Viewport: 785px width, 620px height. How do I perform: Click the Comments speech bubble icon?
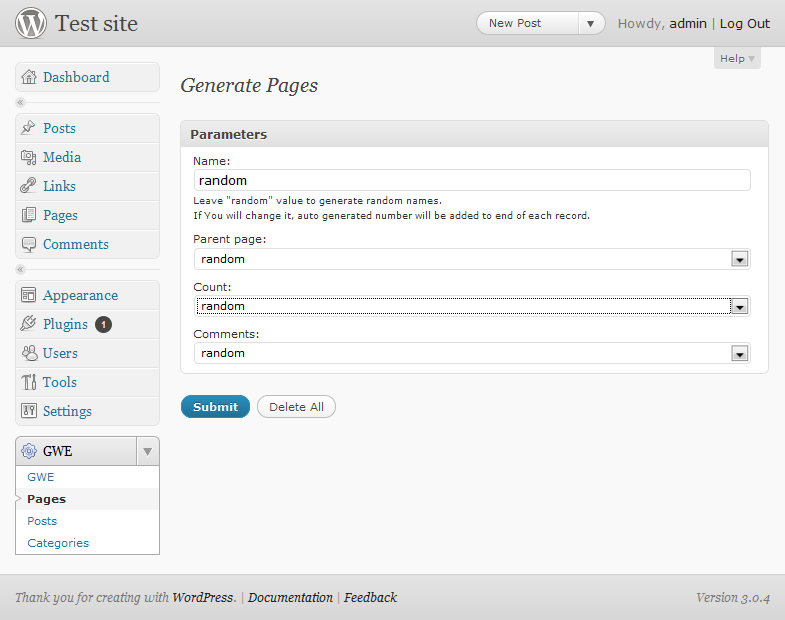[x=29, y=244]
